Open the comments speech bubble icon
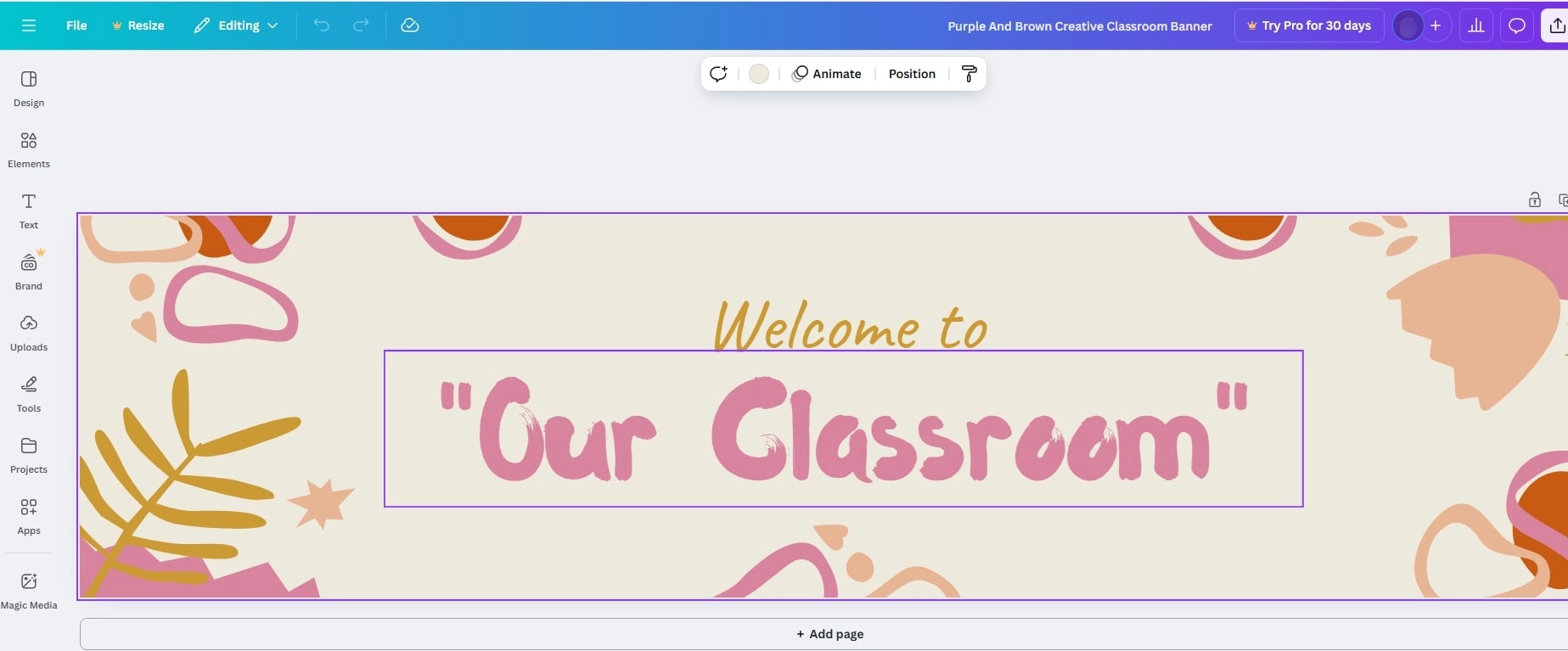 point(1516,25)
